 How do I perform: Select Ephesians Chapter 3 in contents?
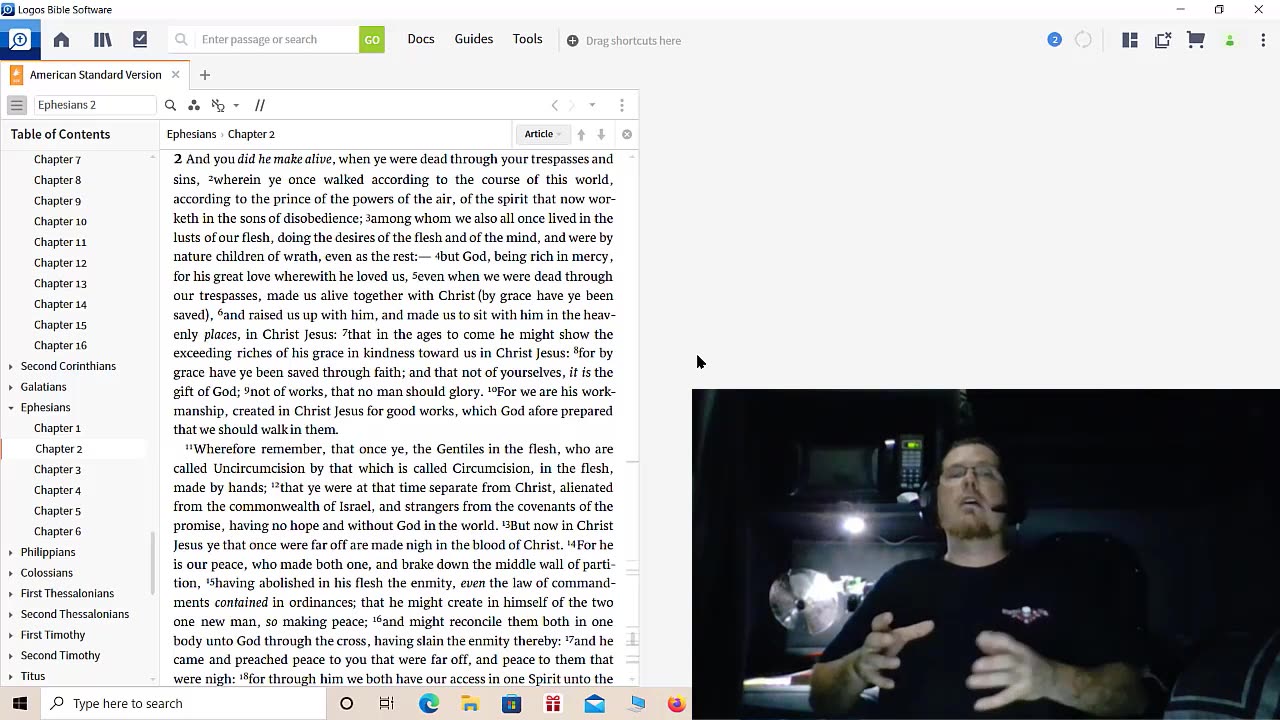[x=58, y=469]
